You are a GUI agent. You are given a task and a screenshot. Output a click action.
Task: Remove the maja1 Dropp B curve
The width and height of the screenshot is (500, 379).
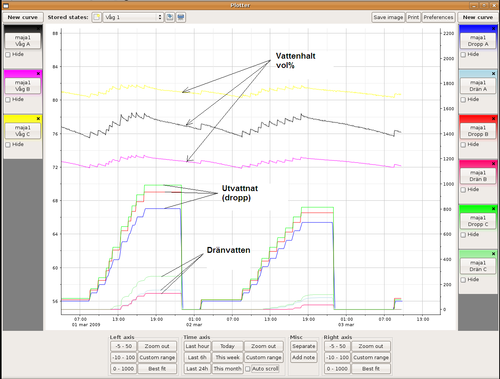[x=494, y=119]
